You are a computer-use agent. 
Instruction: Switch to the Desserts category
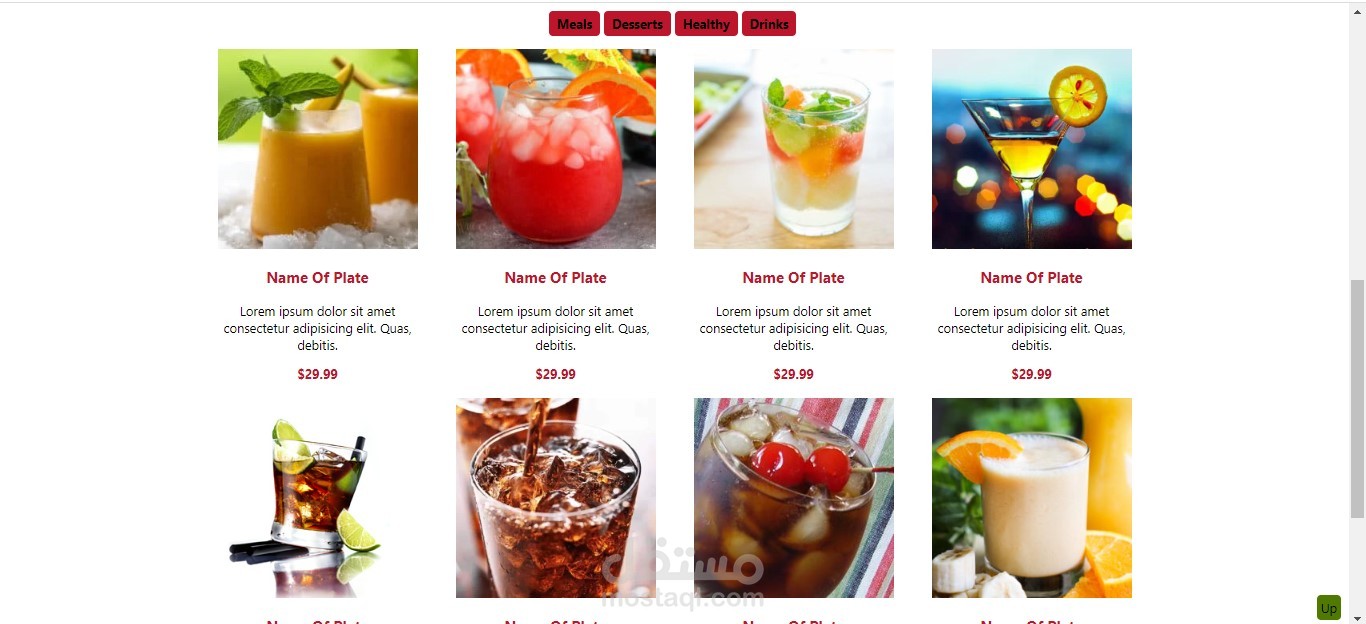pyautogui.click(x=637, y=24)
